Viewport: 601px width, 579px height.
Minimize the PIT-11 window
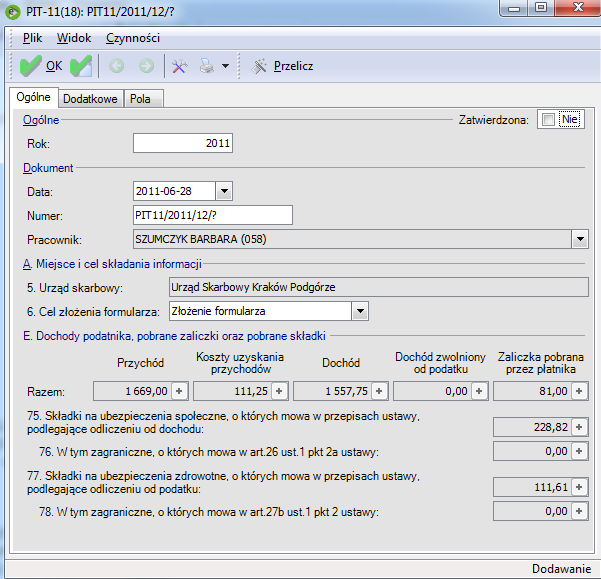pos(514,8)
